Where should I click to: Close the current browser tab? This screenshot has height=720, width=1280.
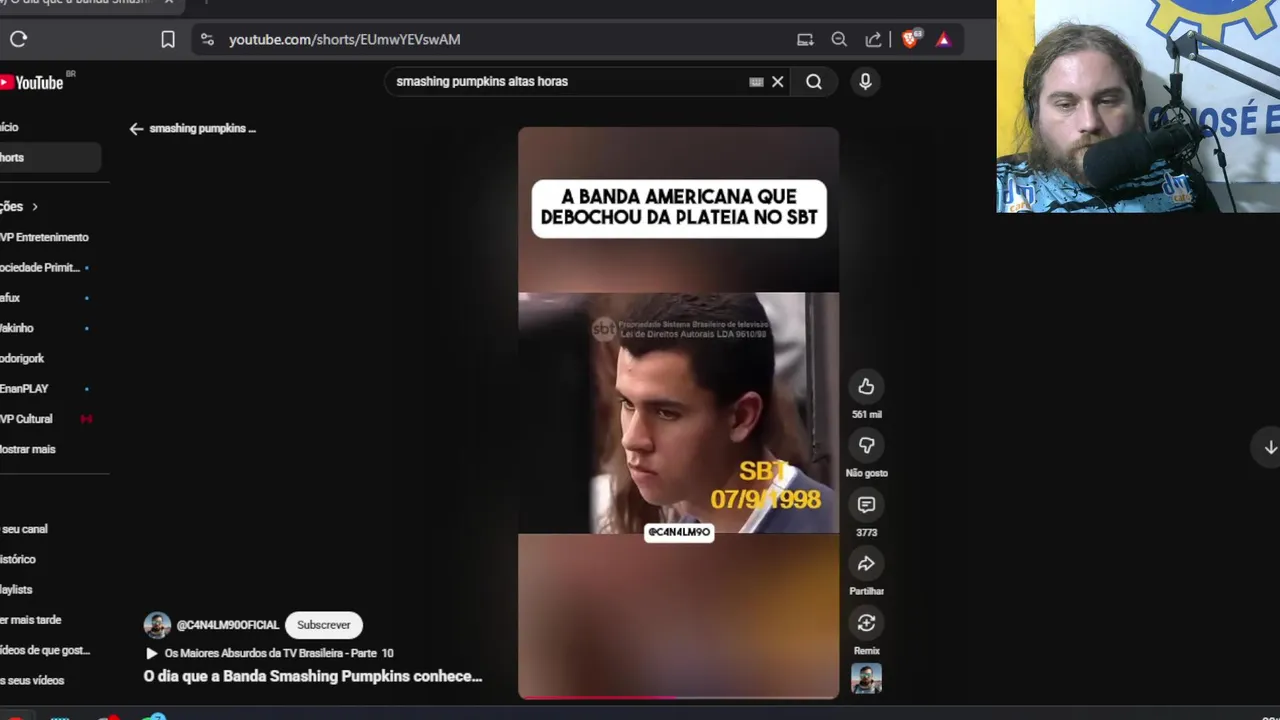click(x=168, y=3)
